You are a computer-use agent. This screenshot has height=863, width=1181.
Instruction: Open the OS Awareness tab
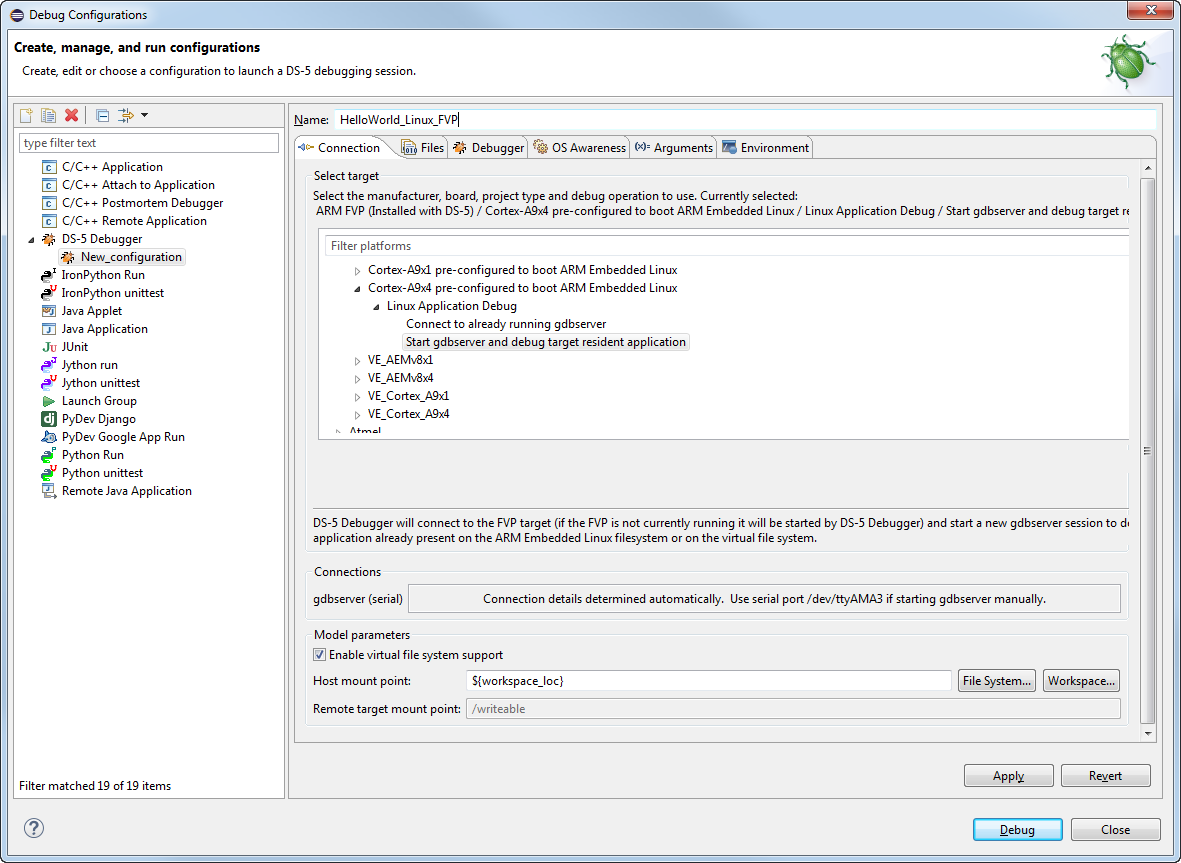(579, 148)
